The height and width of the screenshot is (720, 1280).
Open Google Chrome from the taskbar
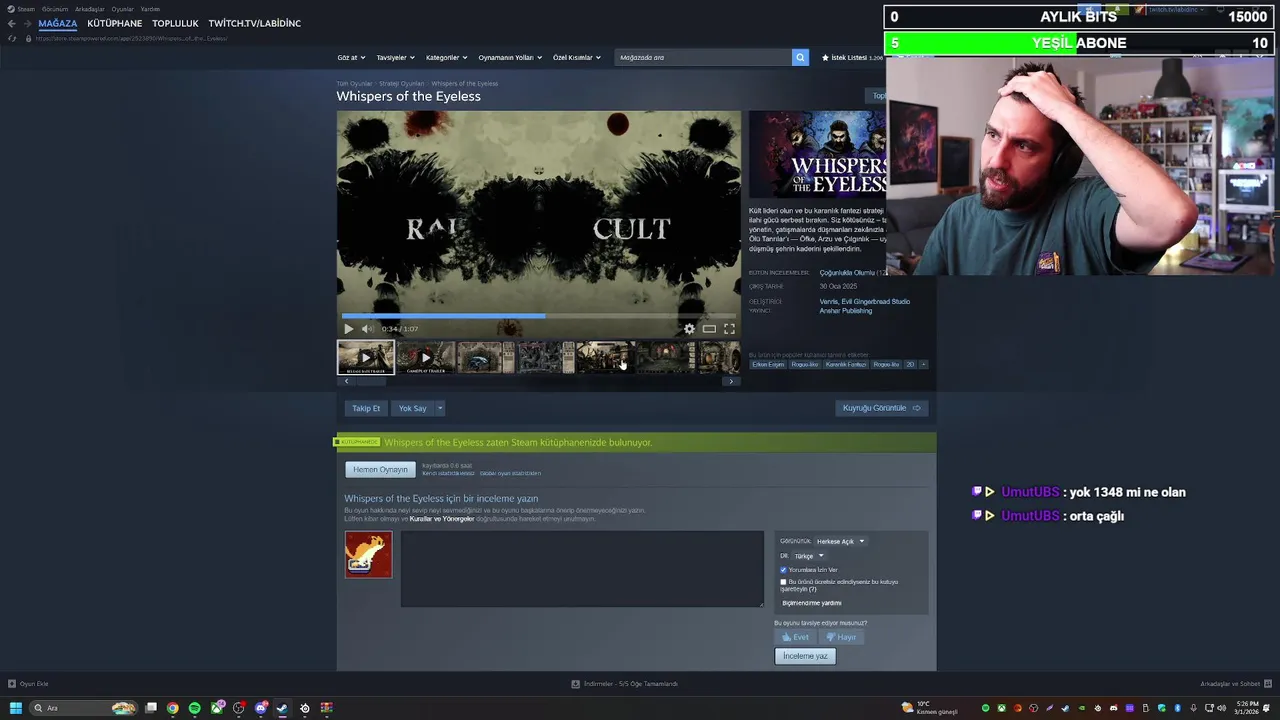coord(173,708)
